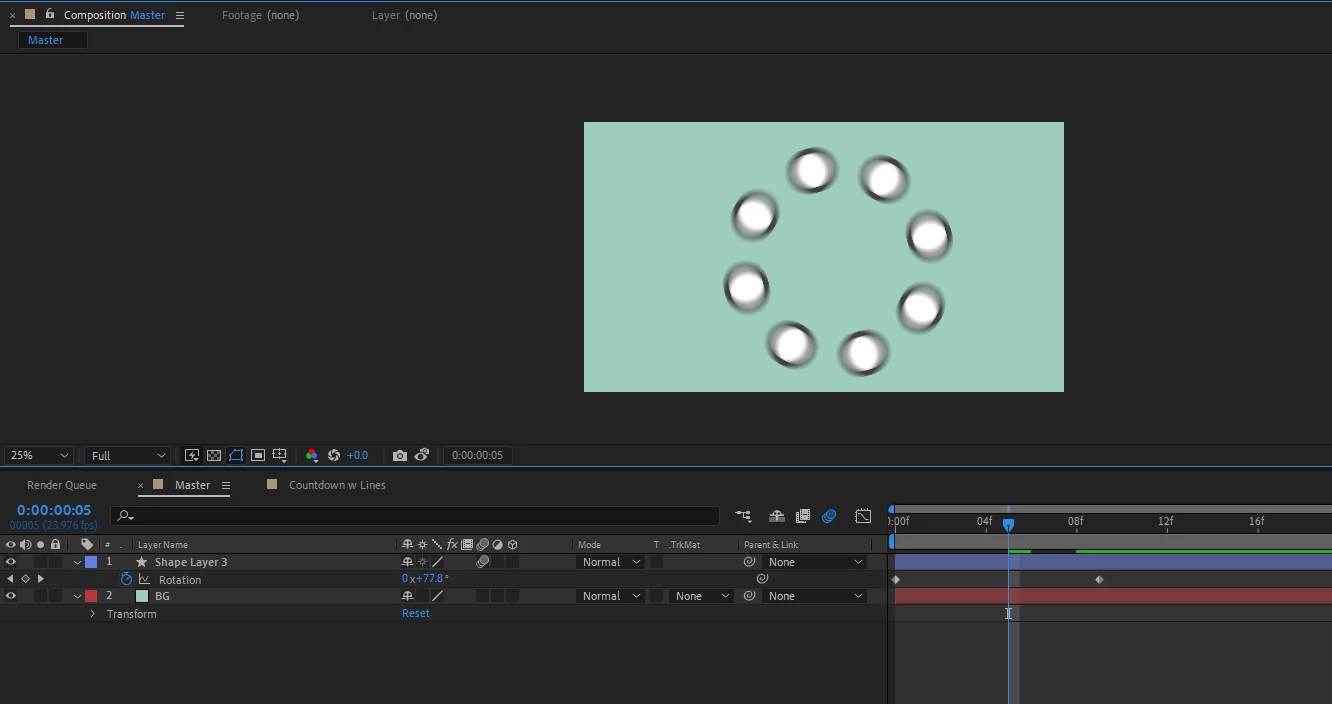Open the Master timeline panel menu
Viewport: 1332px width, 704px height.
click(226, 485)
